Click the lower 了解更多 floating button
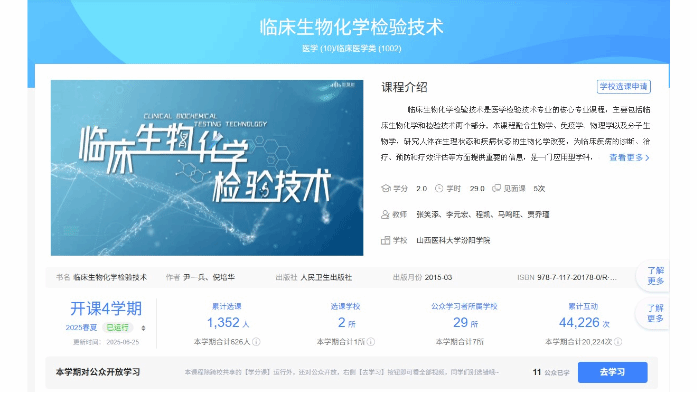 (x=655, y=313)
